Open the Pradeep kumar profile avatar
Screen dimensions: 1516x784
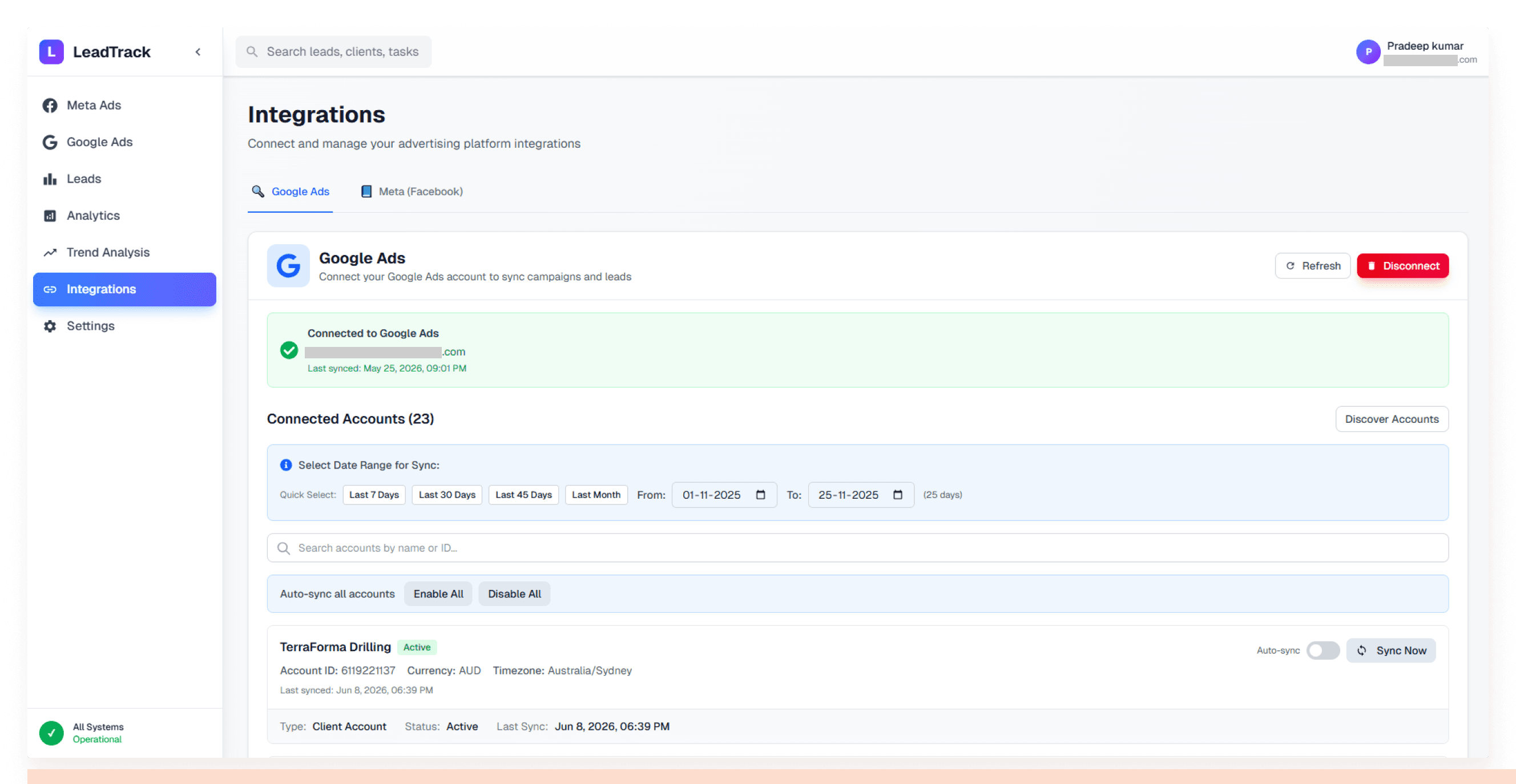[x=1368, y=52]
